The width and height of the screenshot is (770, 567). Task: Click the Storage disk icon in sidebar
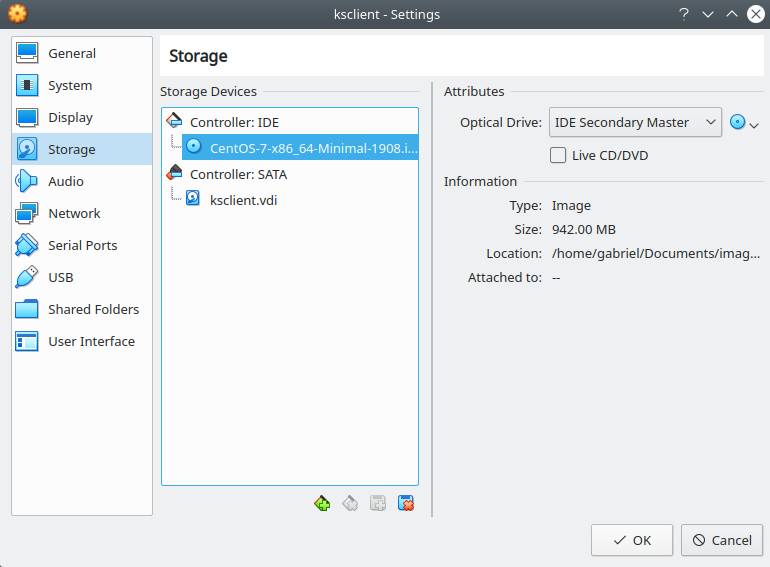(27, 149)
